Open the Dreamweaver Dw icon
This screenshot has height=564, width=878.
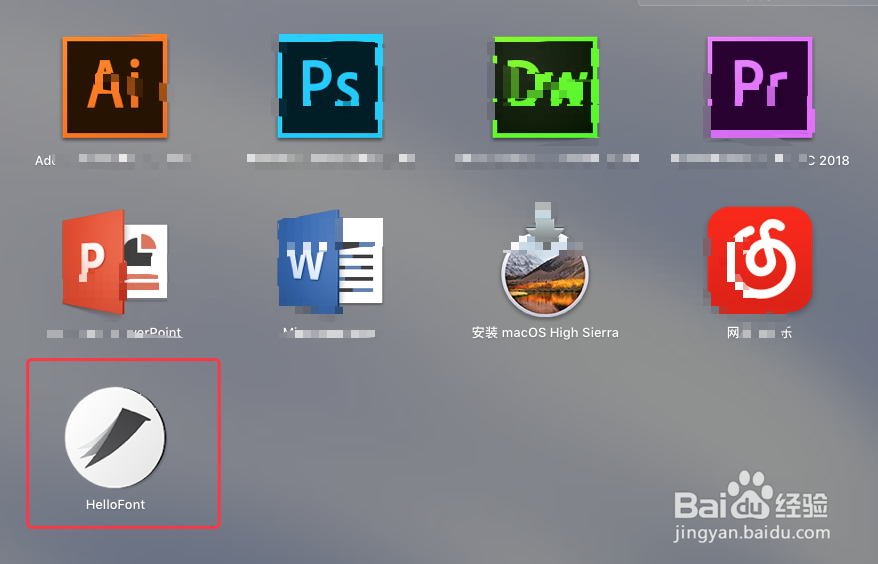click(545, 87)
